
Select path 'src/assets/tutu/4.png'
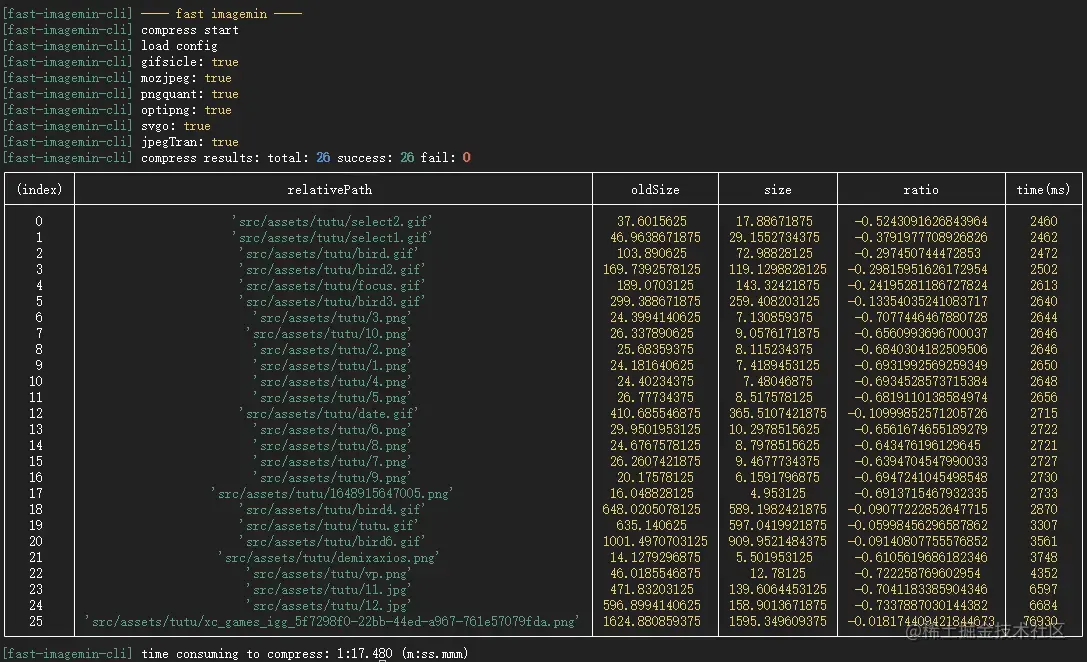tap(332, 381)
